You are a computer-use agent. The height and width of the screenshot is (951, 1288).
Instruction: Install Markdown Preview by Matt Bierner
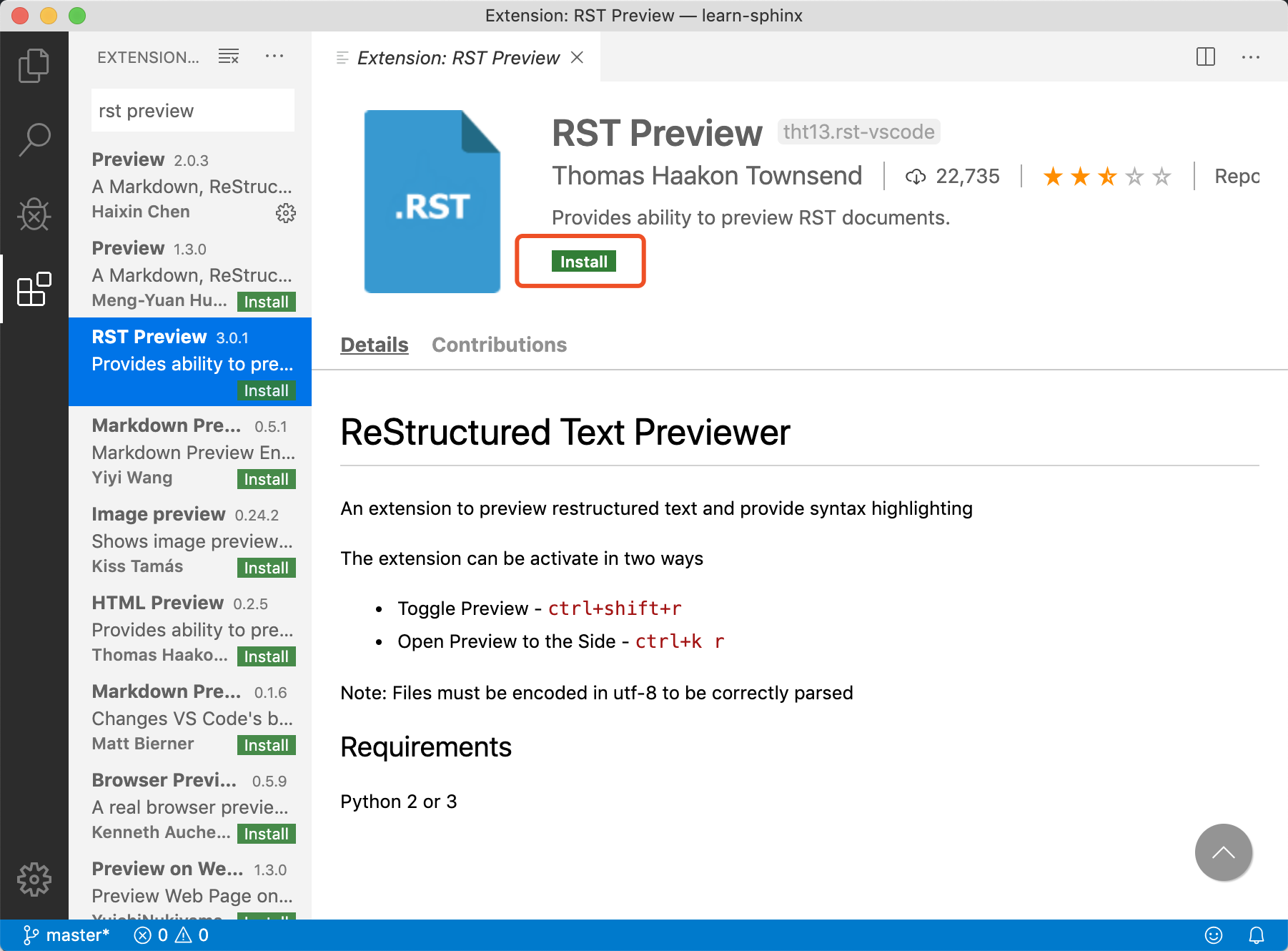click(x=266, y=745)
